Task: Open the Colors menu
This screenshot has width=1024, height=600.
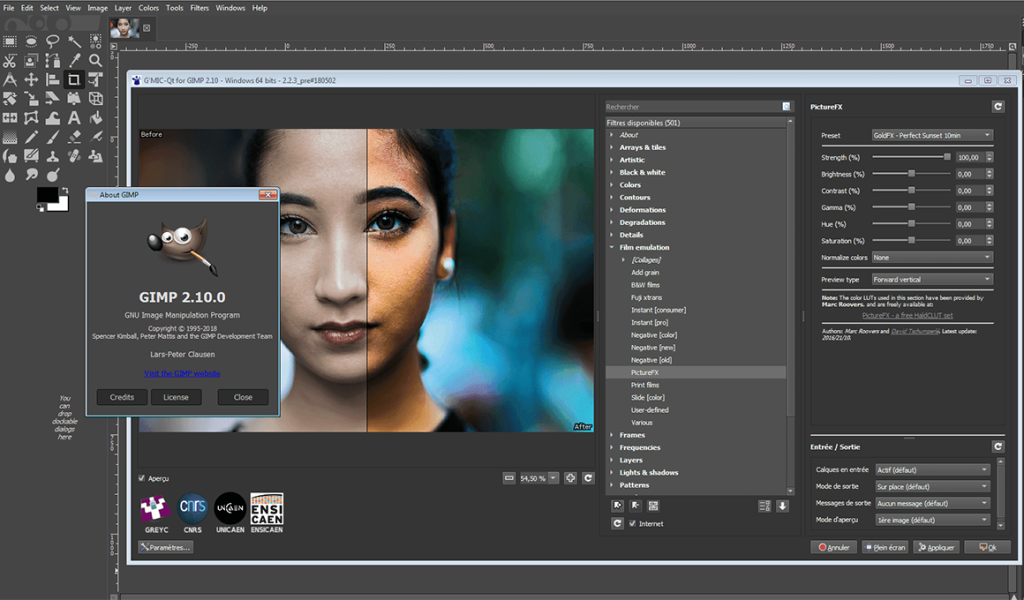Action: click(x=148, y=8)
